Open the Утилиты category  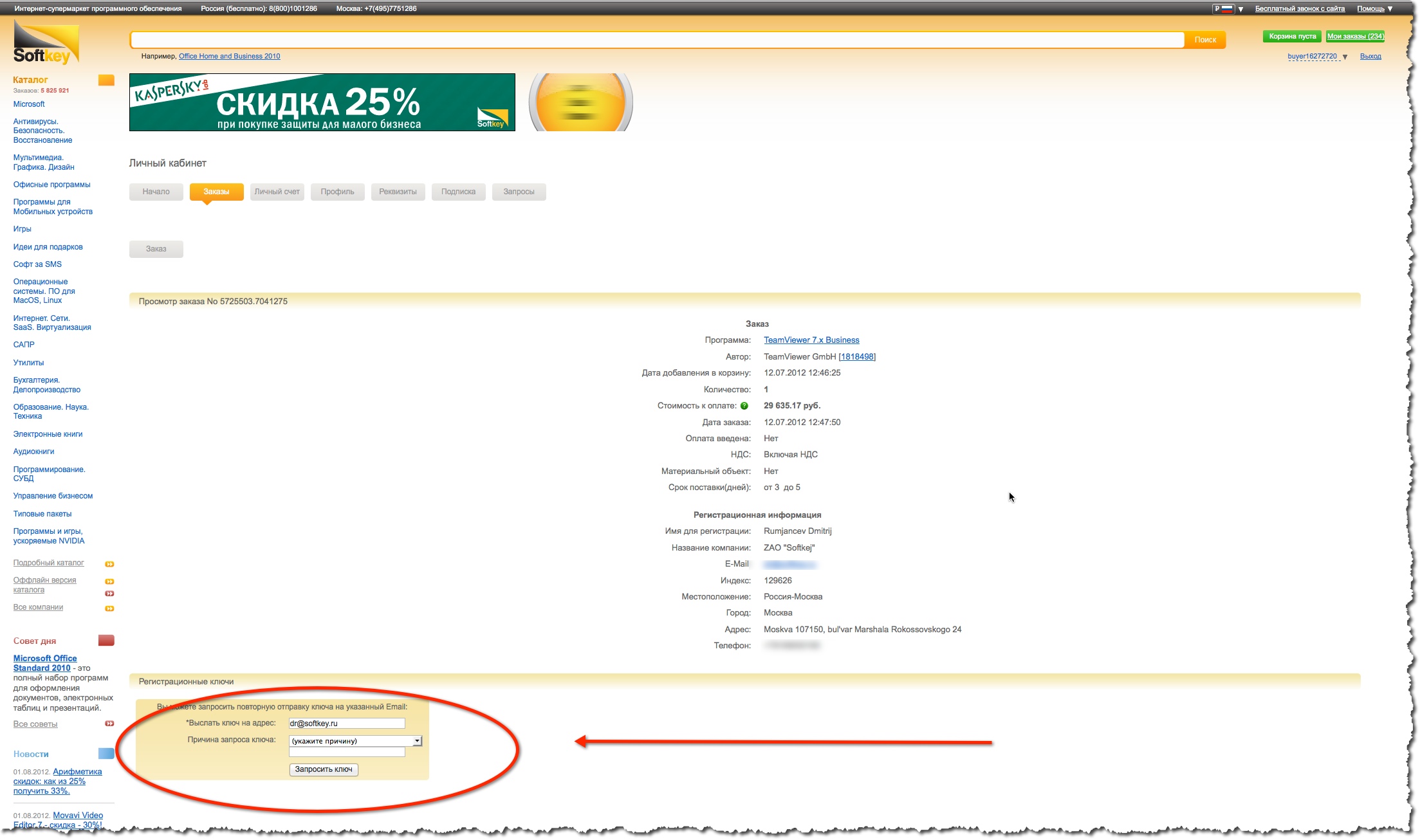point(28,363)
